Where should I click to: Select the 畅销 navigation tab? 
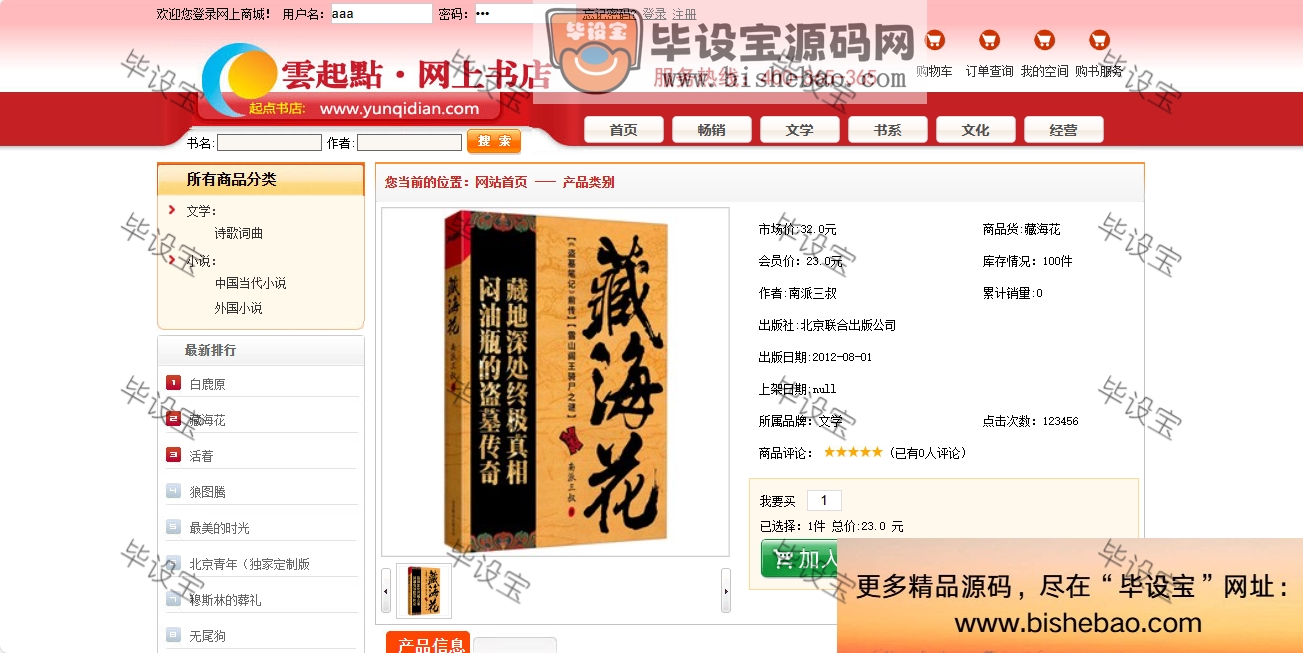tap(711, 130)
